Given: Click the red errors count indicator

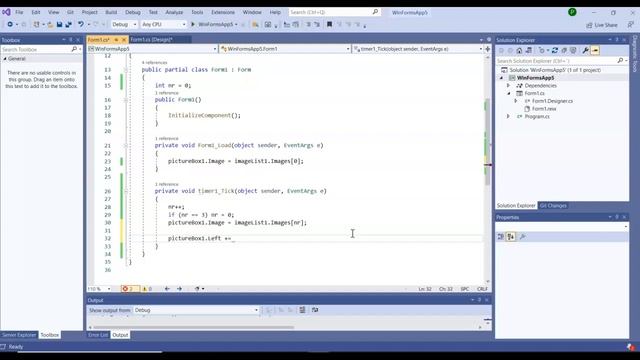Looking at the screenshot, I should 130,289.
